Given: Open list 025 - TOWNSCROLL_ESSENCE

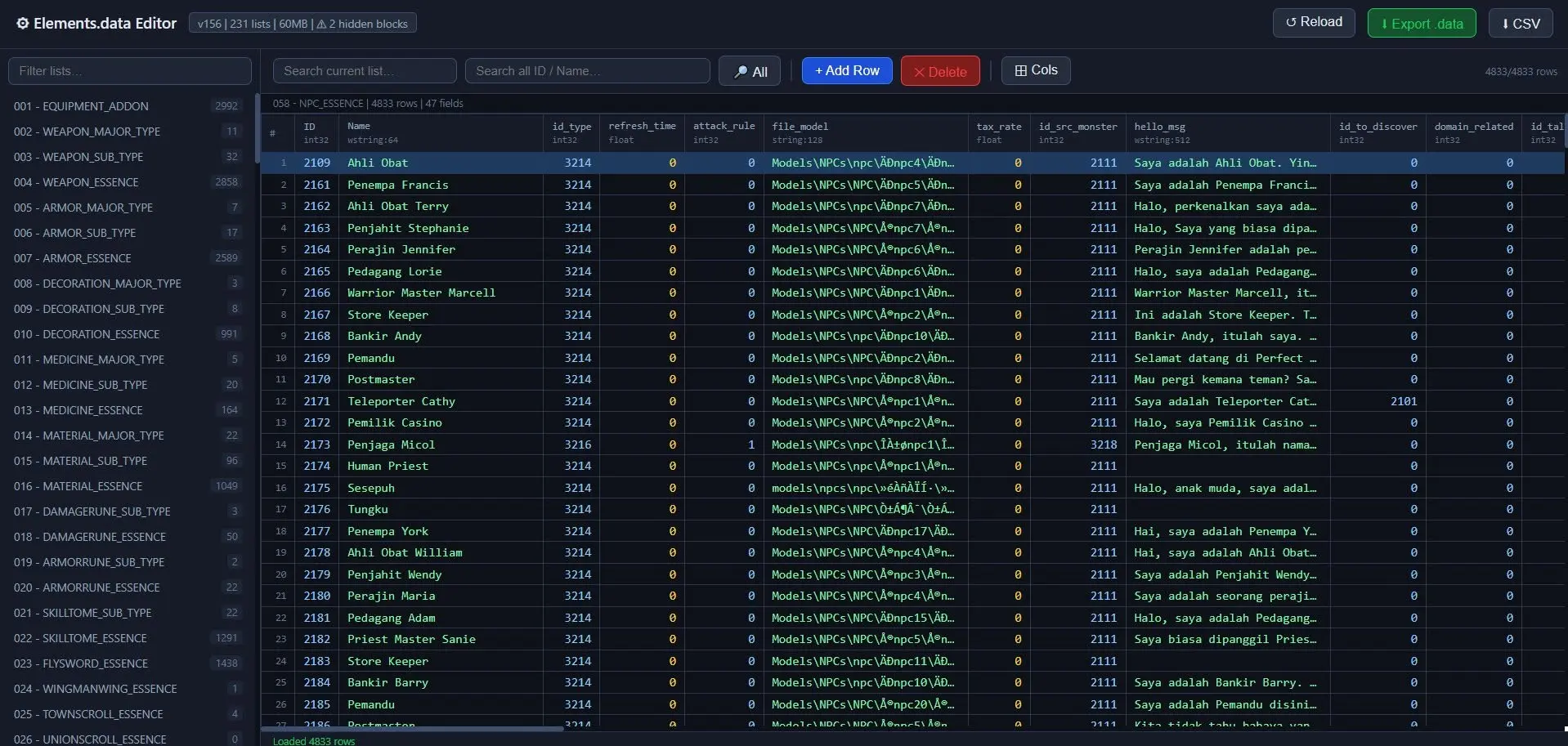Looking at the screenshot, I should click(x=128, y=714).
